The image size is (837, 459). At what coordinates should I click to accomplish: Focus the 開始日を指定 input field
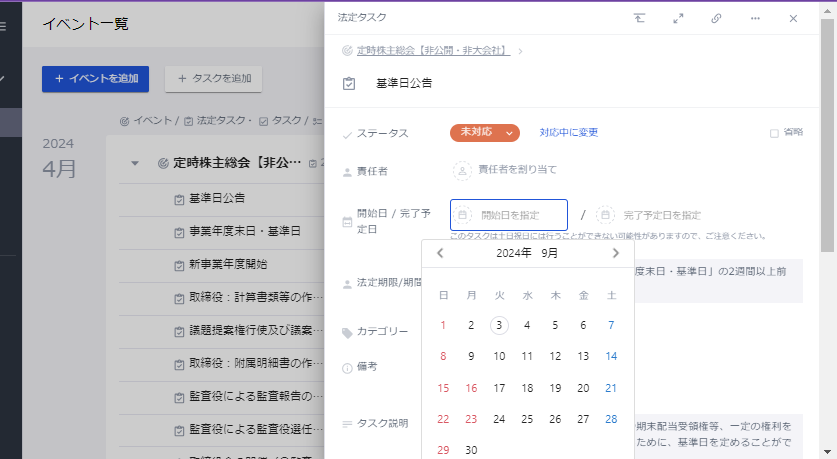pos(509,215)
